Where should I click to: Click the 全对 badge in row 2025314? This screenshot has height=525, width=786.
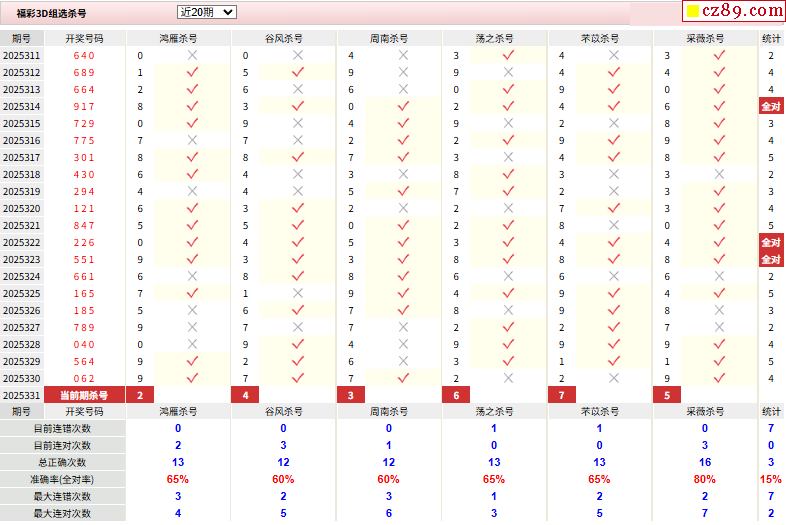(x=771, y=107)
